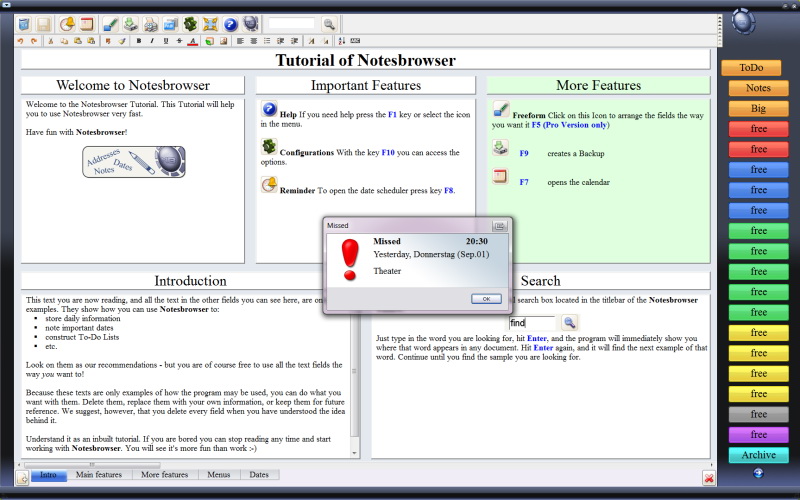Image resolution: width=800 pixels, height=500 pixels.
Task: Click the Introduction scrollbar down arrow
Action: coord(355,453)
